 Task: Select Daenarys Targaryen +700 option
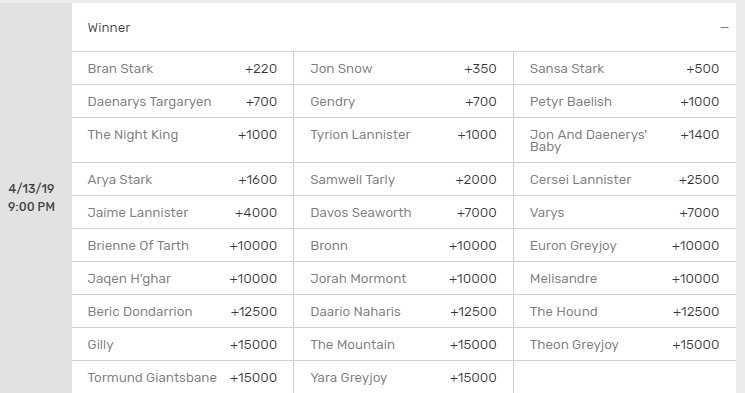[182, 101]
